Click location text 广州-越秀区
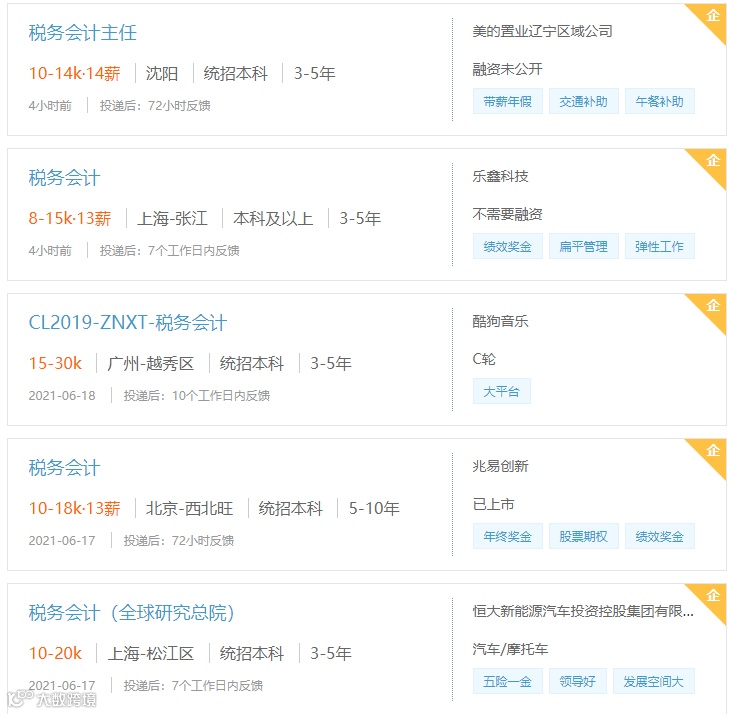 [151, 364]
